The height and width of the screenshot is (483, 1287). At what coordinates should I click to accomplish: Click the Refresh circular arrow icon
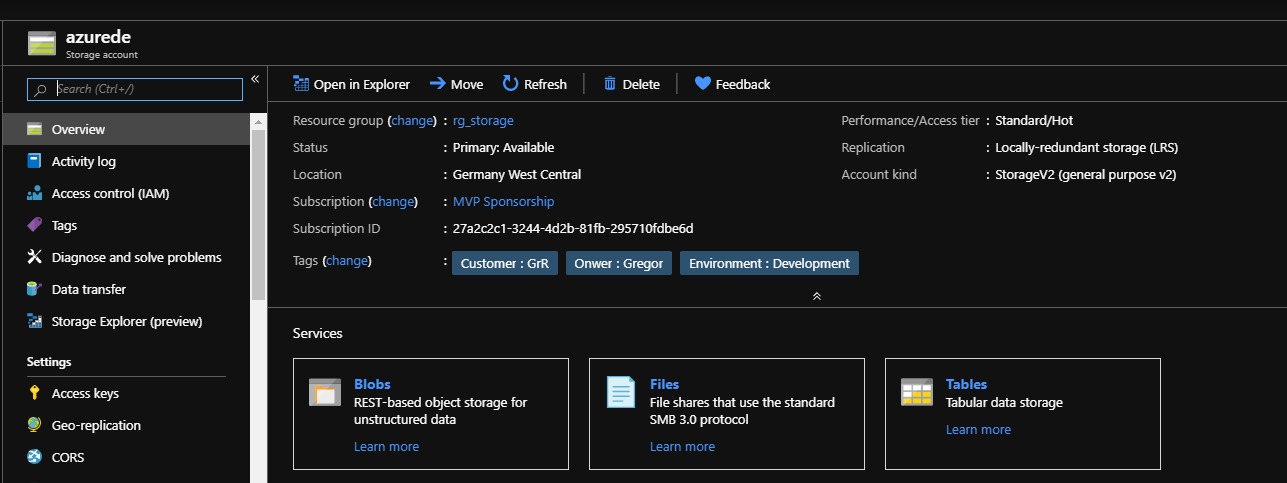click(x=510, y=84)
